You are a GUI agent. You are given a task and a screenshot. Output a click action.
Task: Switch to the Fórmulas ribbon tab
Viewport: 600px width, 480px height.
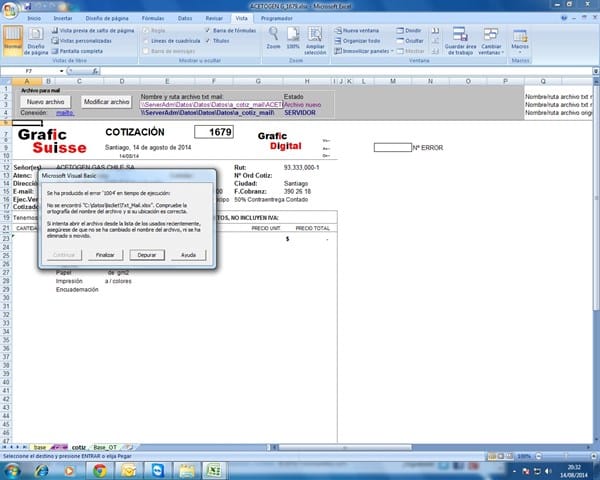click(154, 18)
